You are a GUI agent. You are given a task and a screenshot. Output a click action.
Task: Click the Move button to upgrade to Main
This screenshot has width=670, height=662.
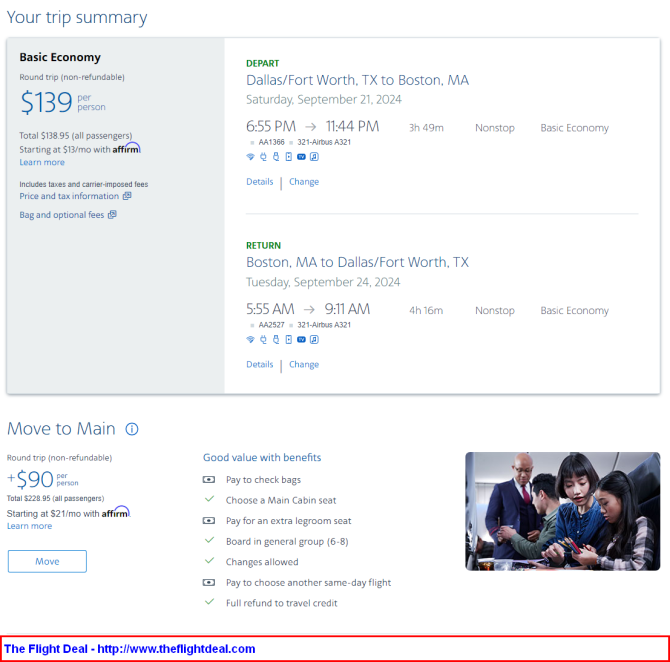(47, 561)
